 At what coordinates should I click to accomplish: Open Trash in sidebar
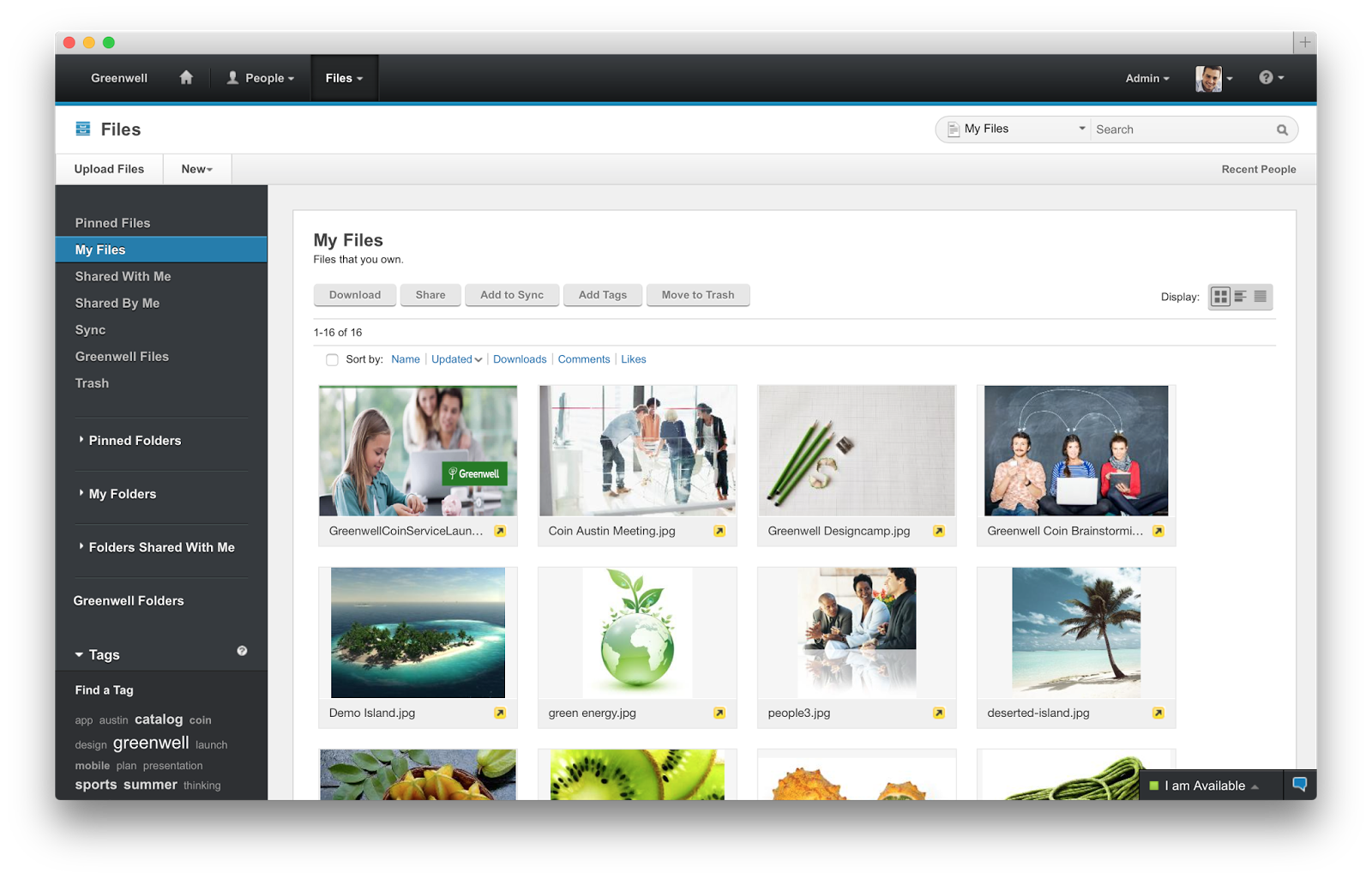click(x=92, y=382)
